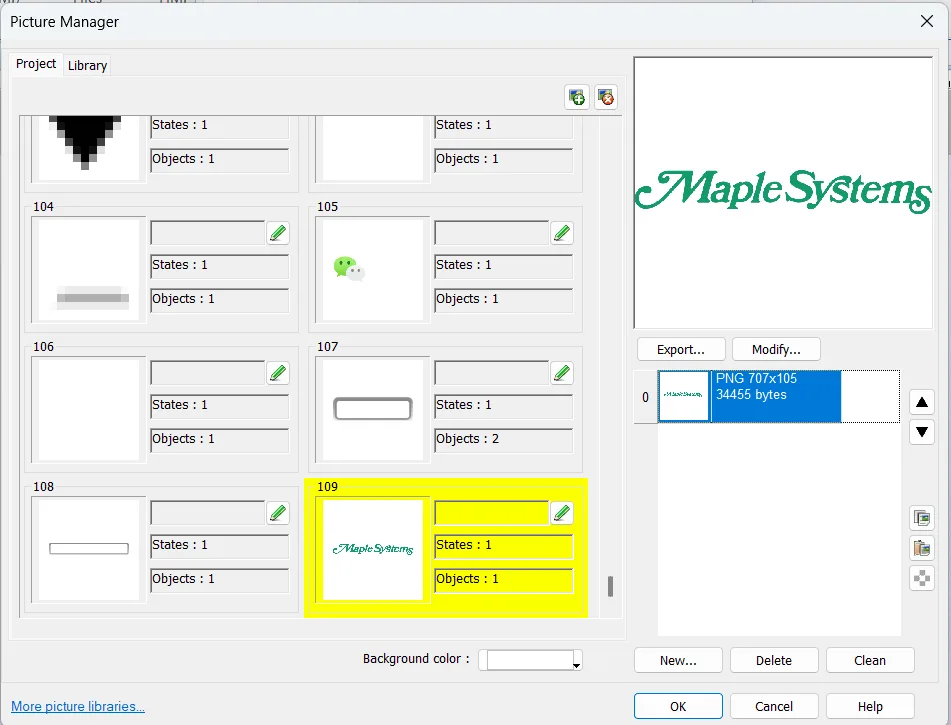
Task: Copy the selected state image
Action: (922, 519)
